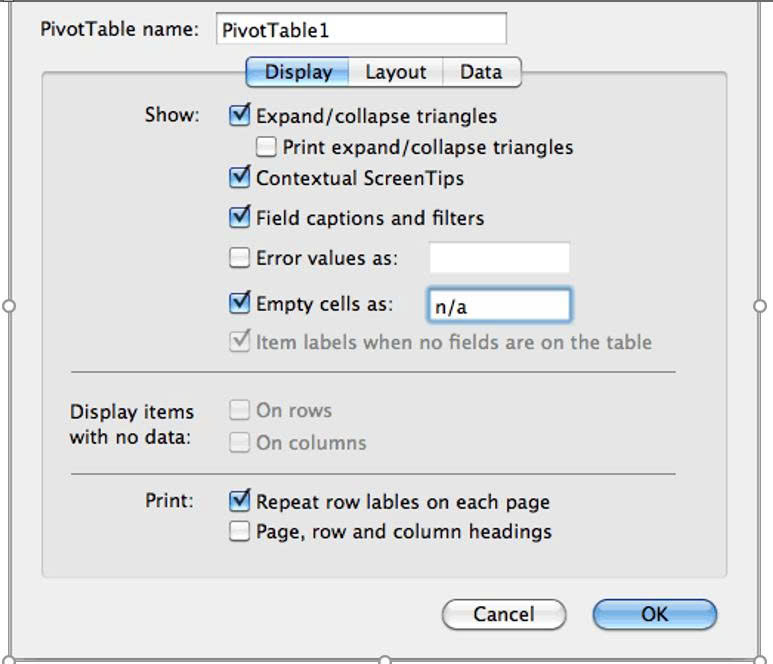Toggle Repeat row labels on each page

pos(240,501)
